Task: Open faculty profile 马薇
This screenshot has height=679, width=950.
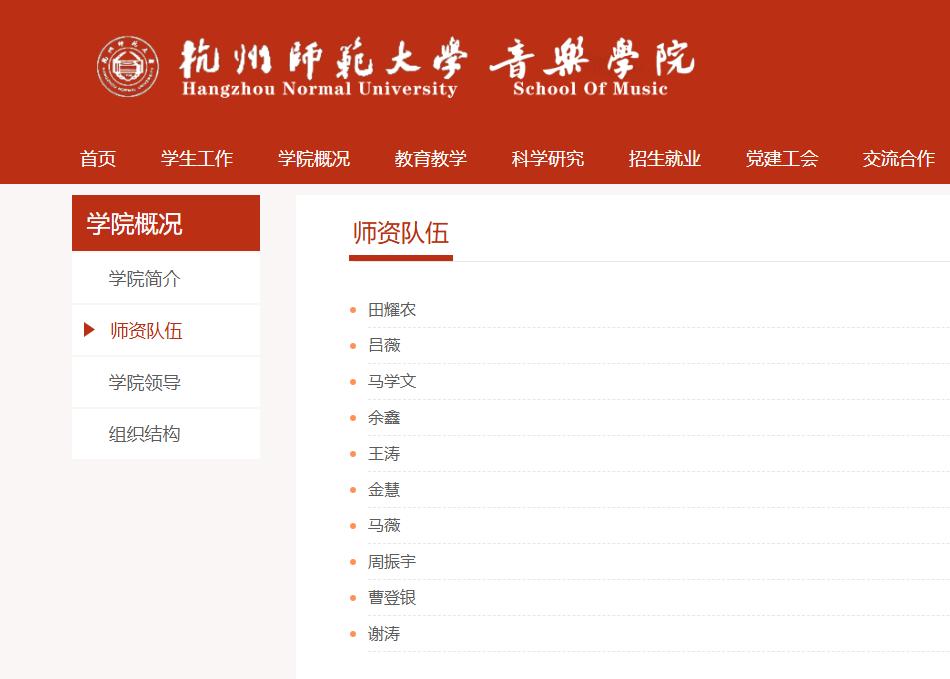Action: [384, 526]
